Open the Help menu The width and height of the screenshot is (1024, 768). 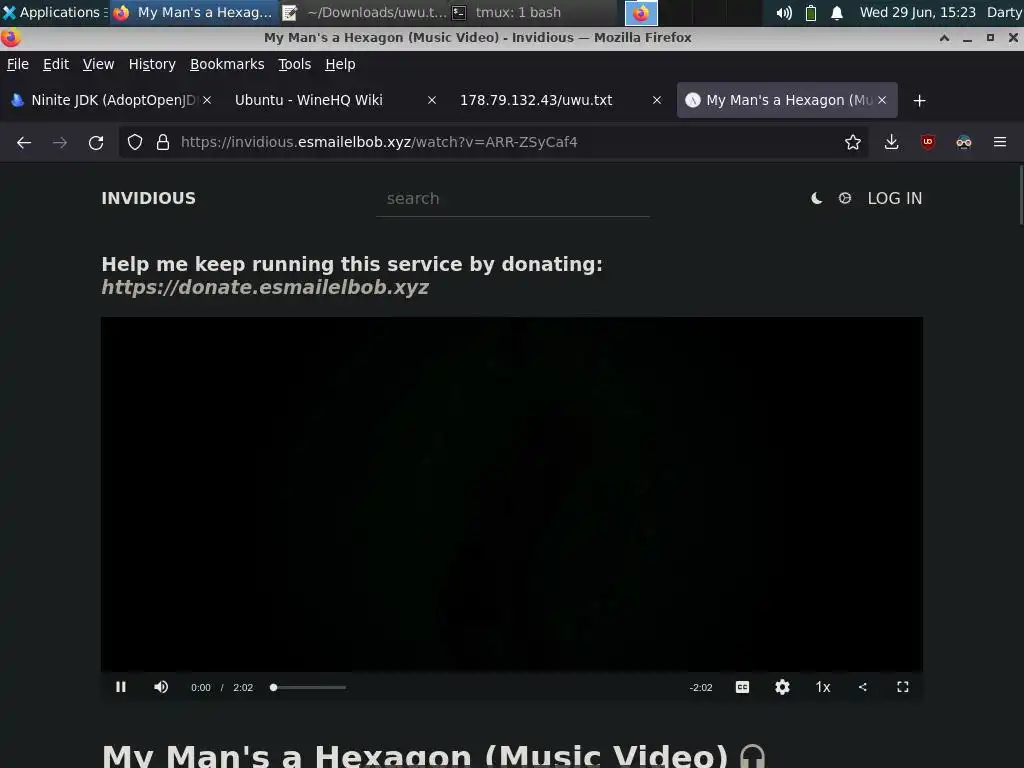pos(340,64)
